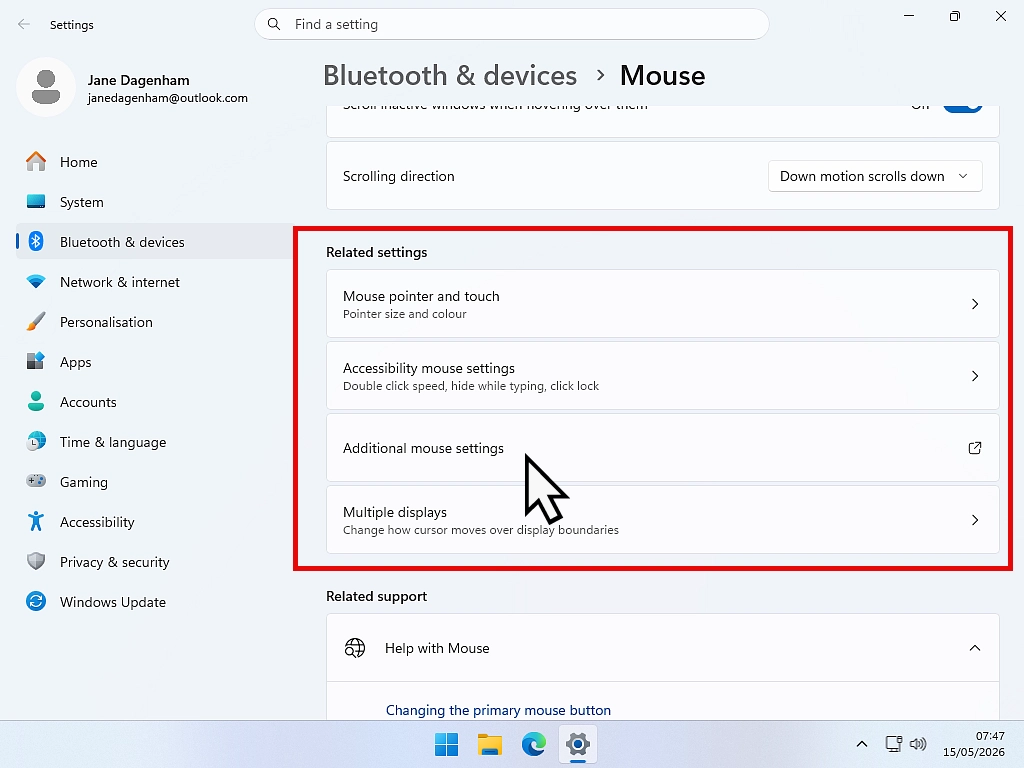Click Mouse pointer and touch chevron
This screenshot has height=768, width=1024.
(974, 304)
